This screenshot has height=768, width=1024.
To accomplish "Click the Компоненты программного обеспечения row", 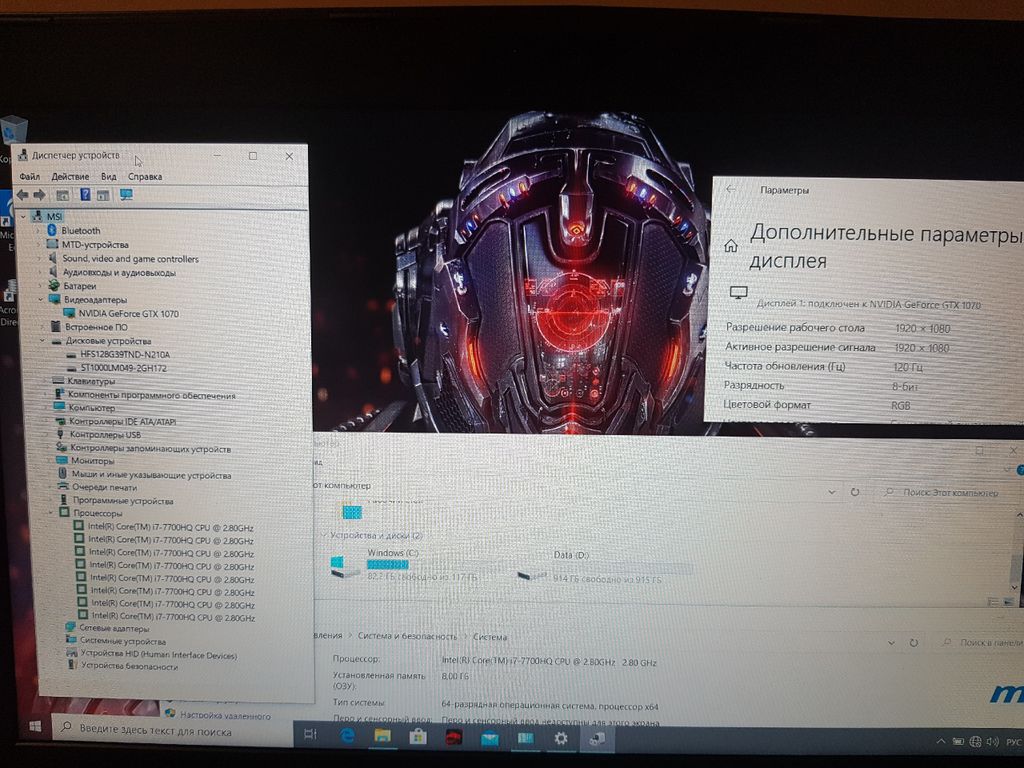I will click(x=152, y=395).
